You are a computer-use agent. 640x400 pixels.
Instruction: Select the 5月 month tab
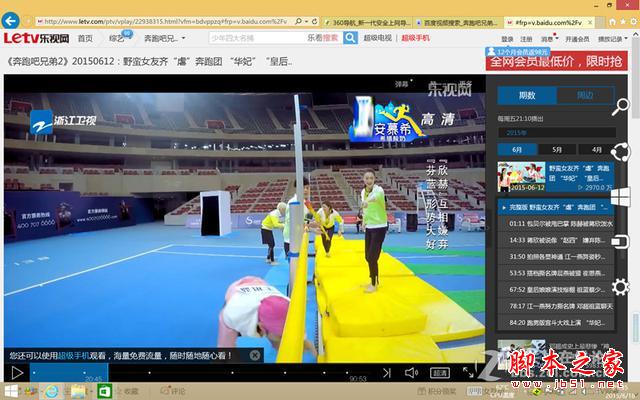[x=557, y=149]
